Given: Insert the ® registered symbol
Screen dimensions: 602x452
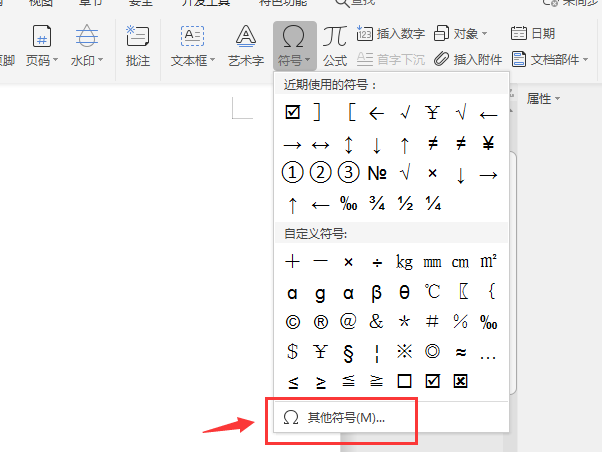Looking at the screenshot, I should point(321,322).
